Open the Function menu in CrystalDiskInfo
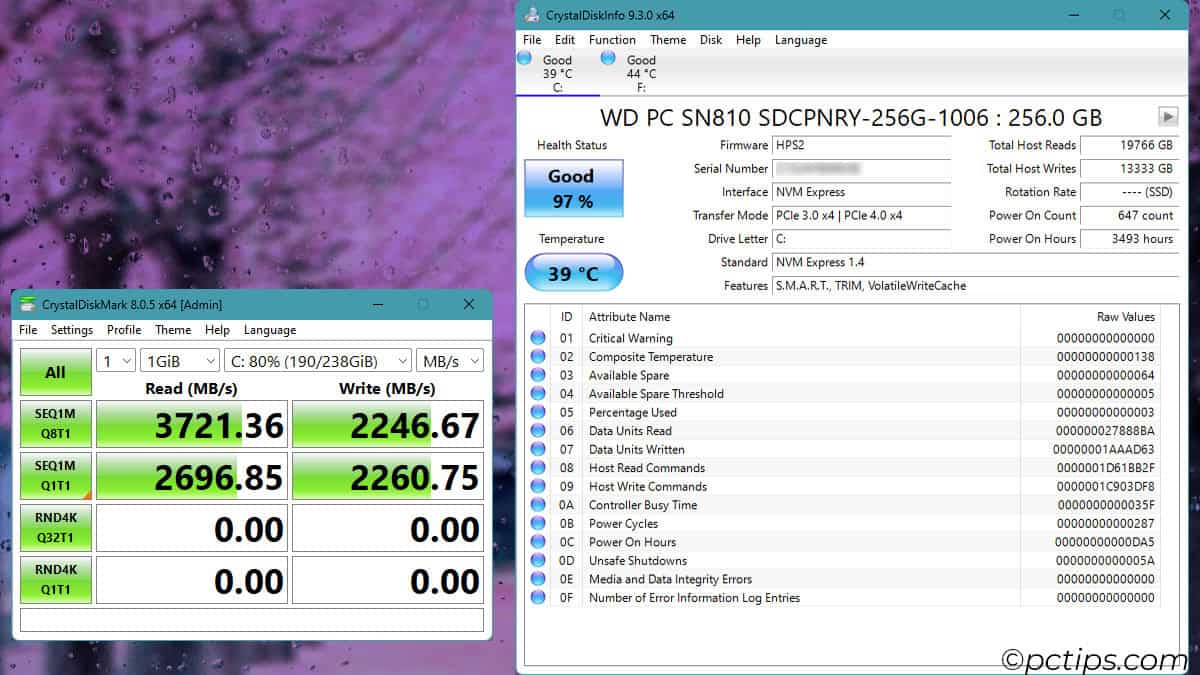The image size is (1200, 675). point(612,40)
